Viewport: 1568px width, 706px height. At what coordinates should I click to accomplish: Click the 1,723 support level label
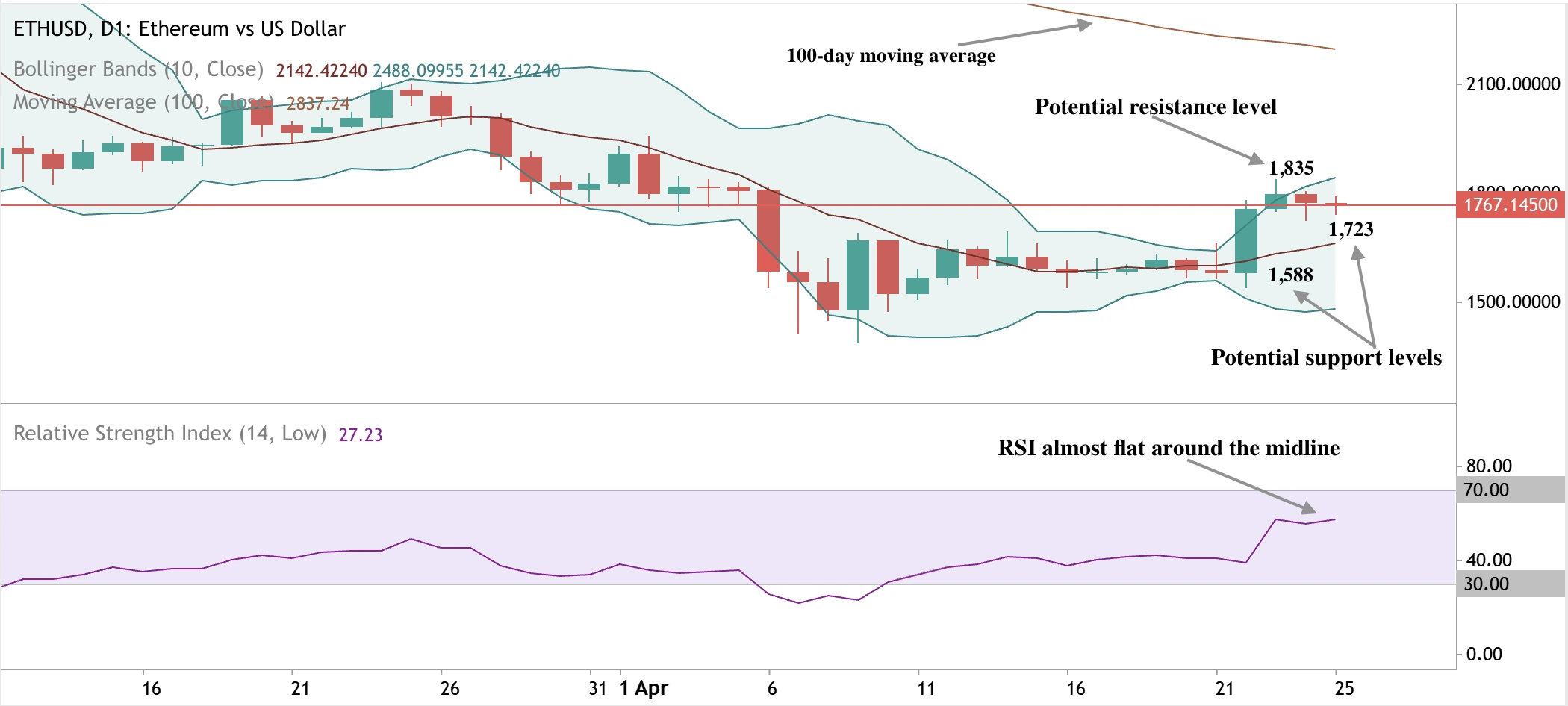(x=1351, y=232)
